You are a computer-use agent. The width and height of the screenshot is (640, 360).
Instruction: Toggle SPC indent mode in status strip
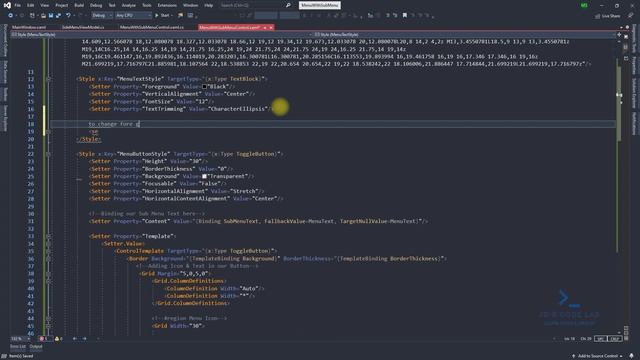600,339
